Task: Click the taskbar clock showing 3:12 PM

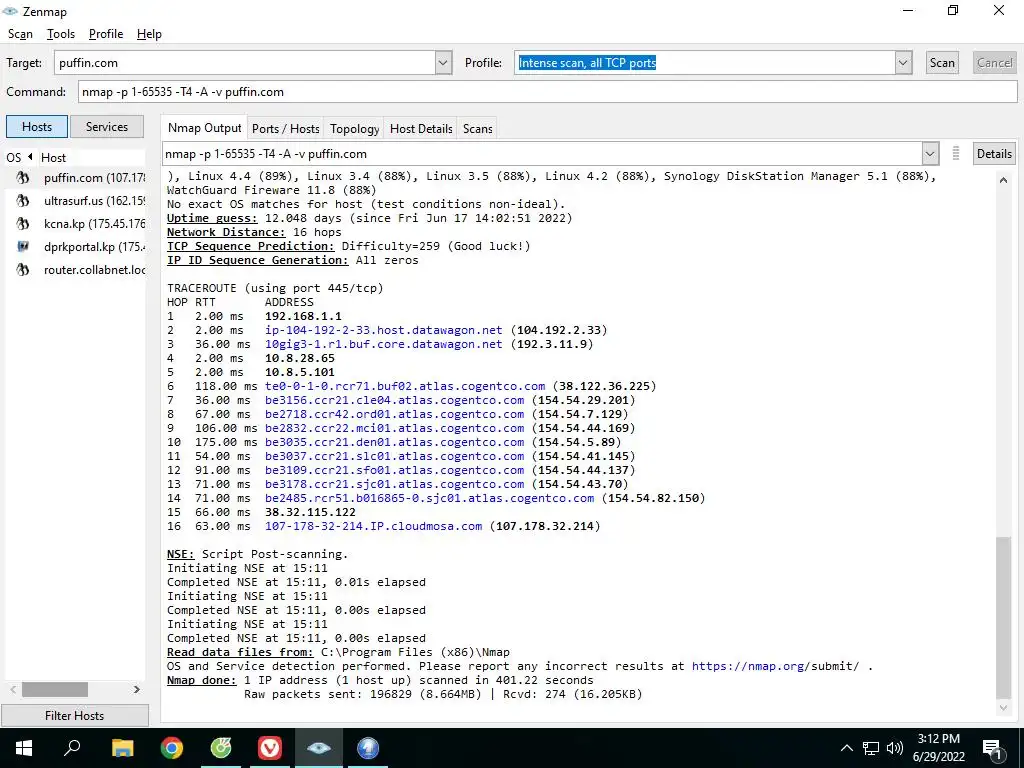Action: (x=938, y=748)
